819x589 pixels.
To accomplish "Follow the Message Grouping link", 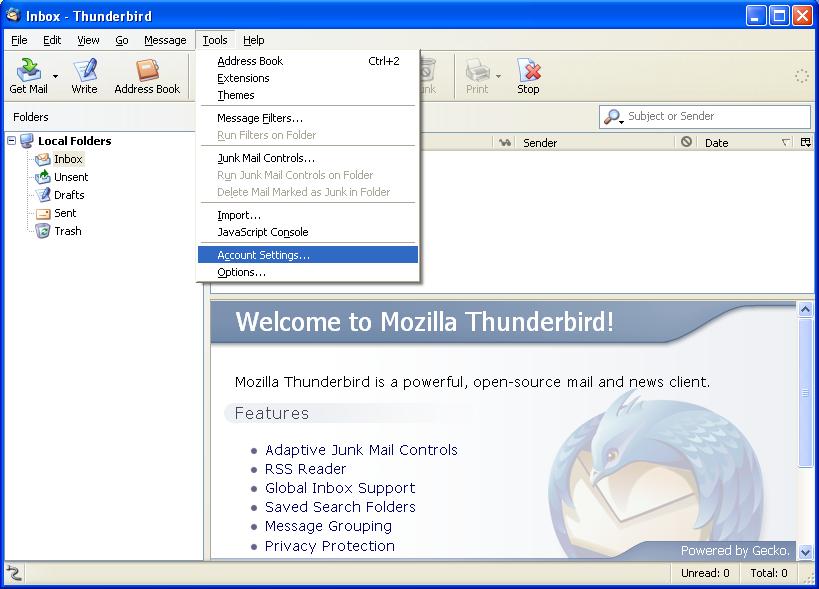I will [x=328, y=526].
